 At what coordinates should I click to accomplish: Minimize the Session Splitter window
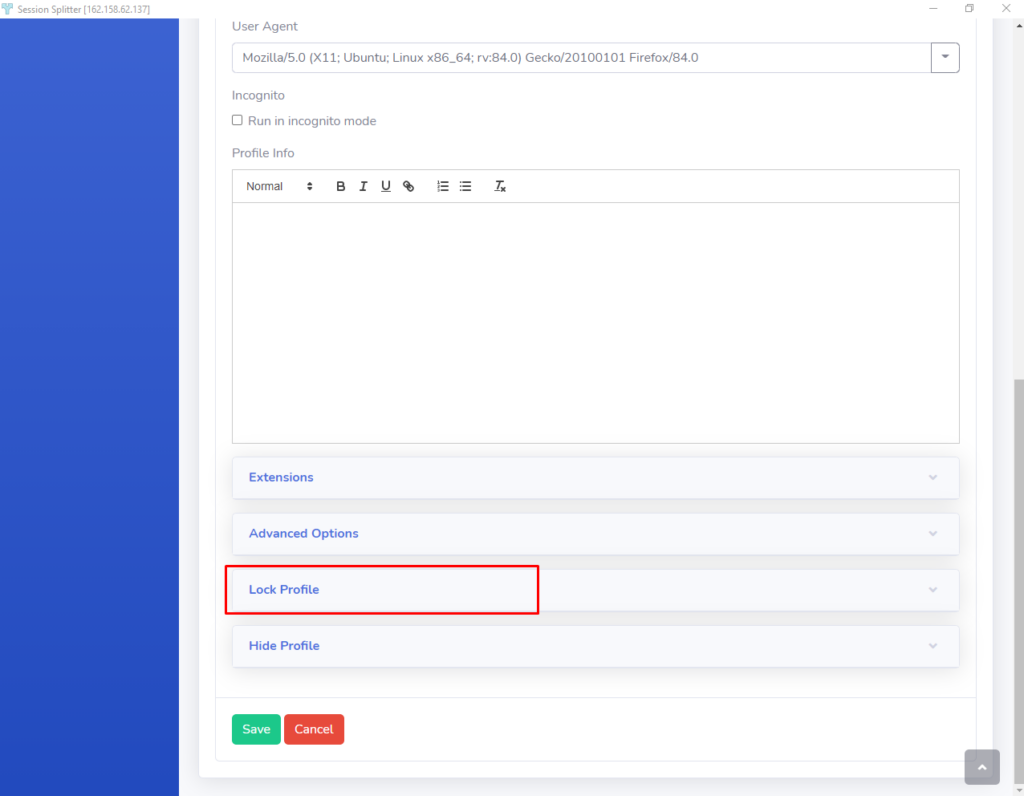[x=933, y=8]
